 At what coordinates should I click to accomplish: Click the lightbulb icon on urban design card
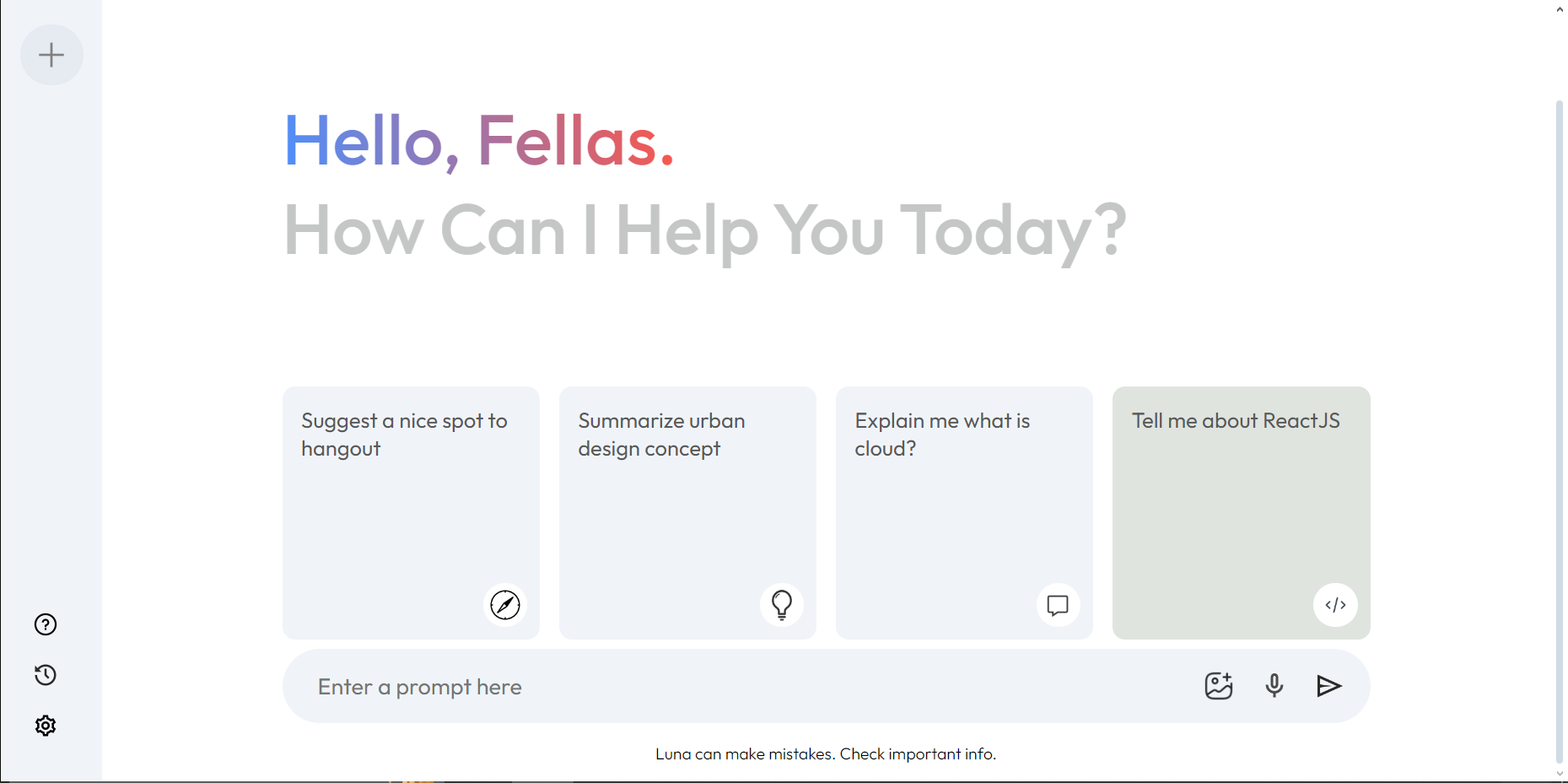(x=782, y=605)
